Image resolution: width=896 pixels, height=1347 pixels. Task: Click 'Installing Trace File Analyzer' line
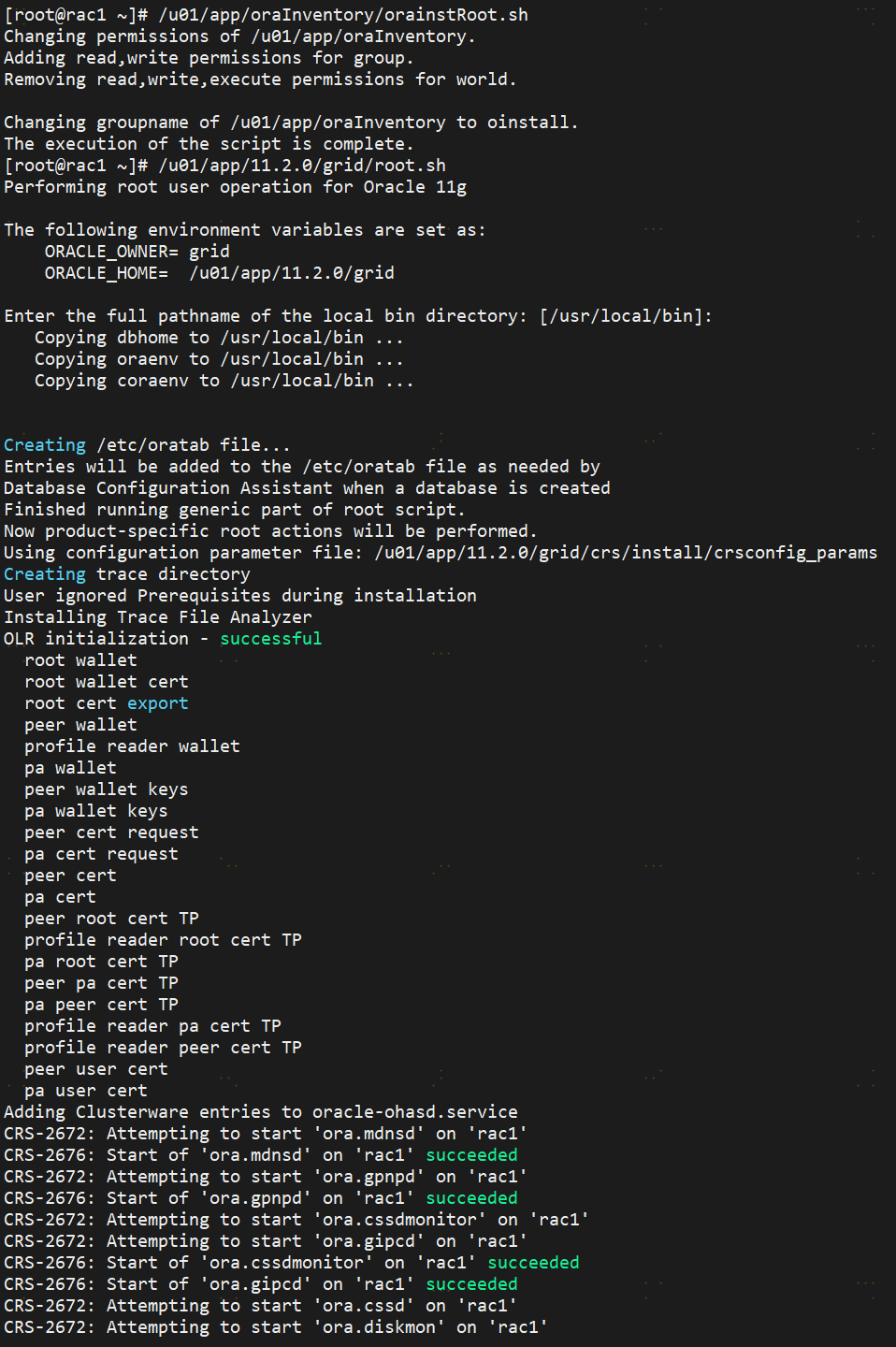pyautogui.click(x=158, y=617)
